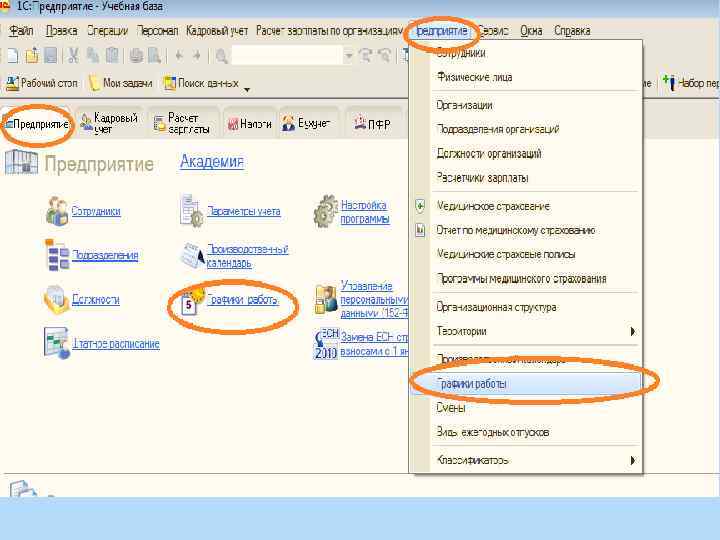Open the Правка menu
This screenshot has height=540, width=720.
(61, 31)
